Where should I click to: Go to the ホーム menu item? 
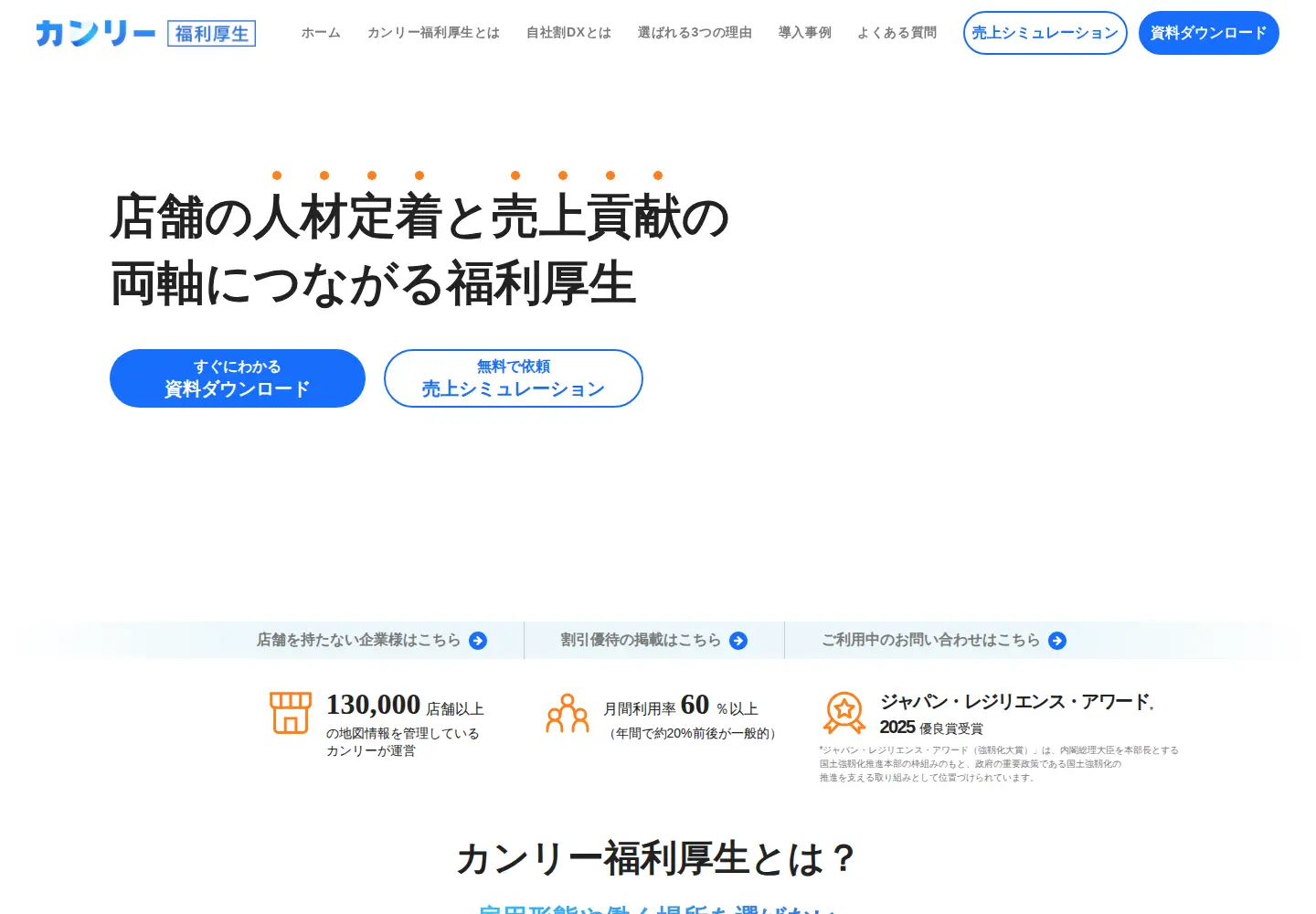[x=321, y=33]
